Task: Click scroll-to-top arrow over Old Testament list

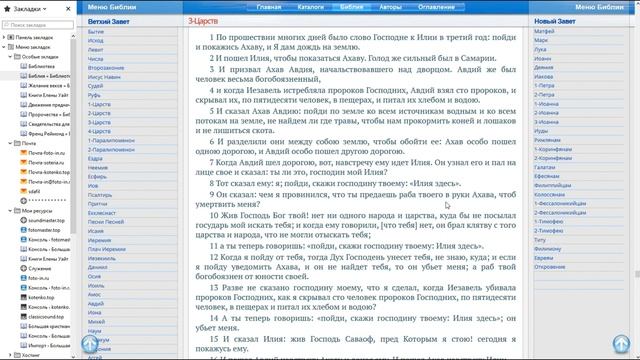Action: click(90, 344)
